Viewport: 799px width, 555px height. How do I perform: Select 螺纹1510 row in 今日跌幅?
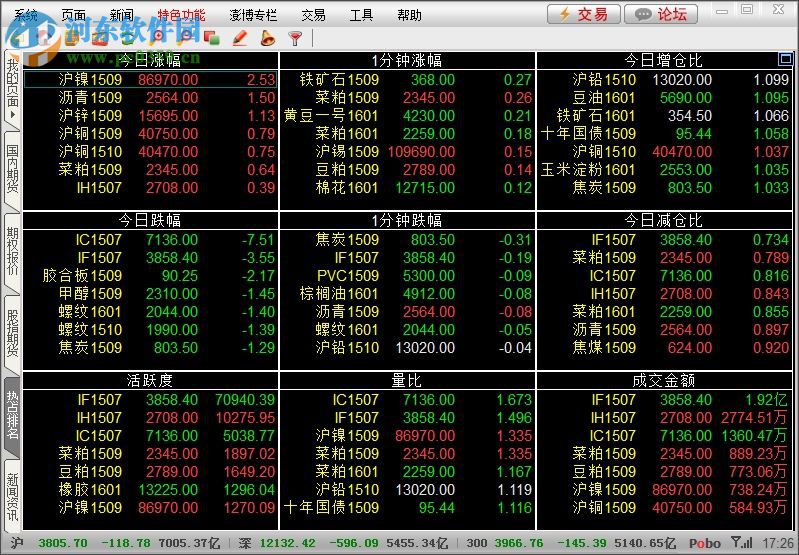point(150,330)
